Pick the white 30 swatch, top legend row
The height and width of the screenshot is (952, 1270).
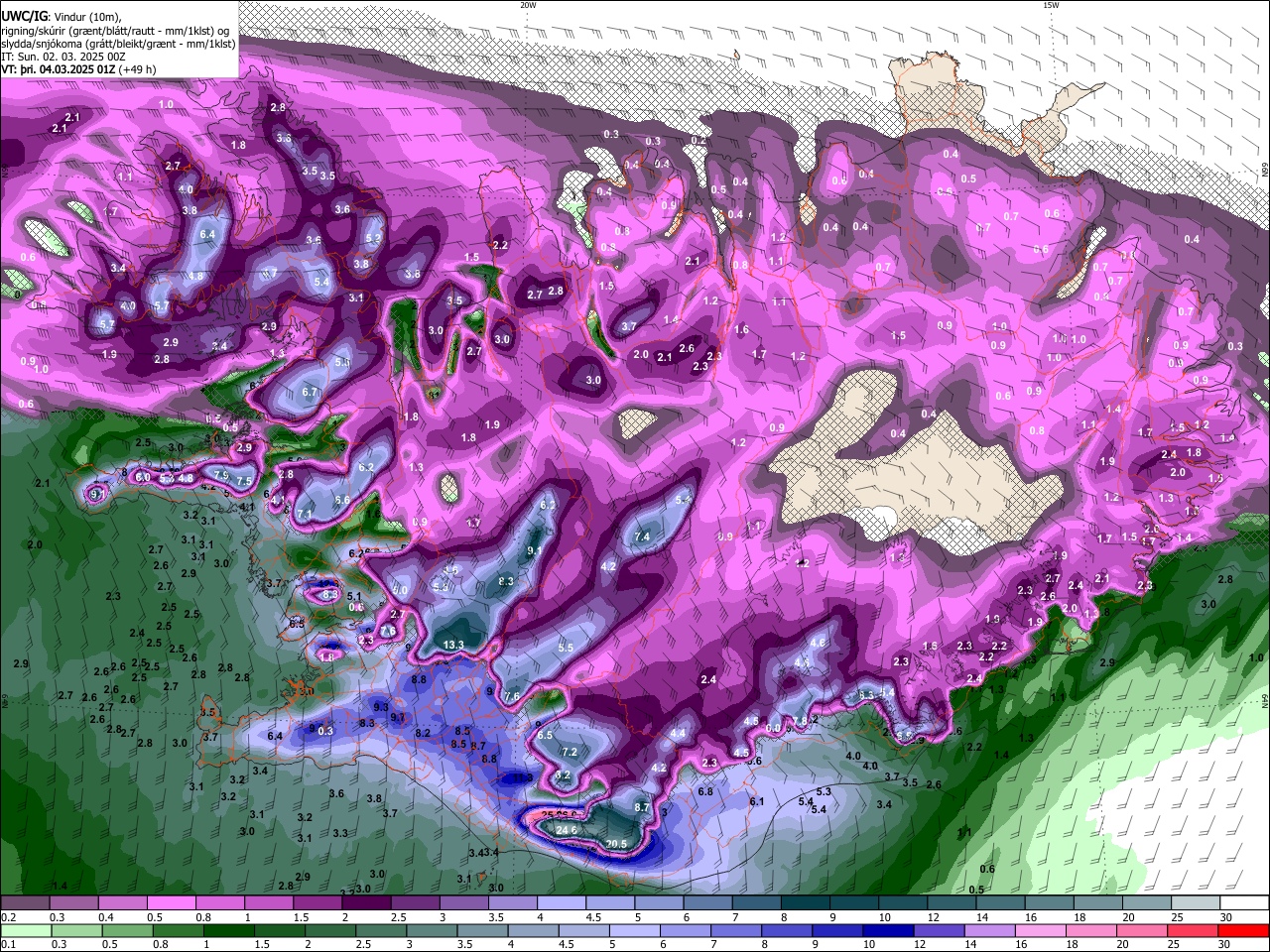pos(1245,903)
